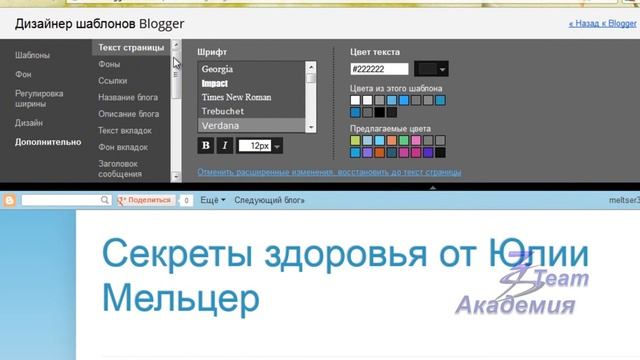Choose Georgia font from list
This screenshot has width=640, height=360.
[x=251, y=69]
